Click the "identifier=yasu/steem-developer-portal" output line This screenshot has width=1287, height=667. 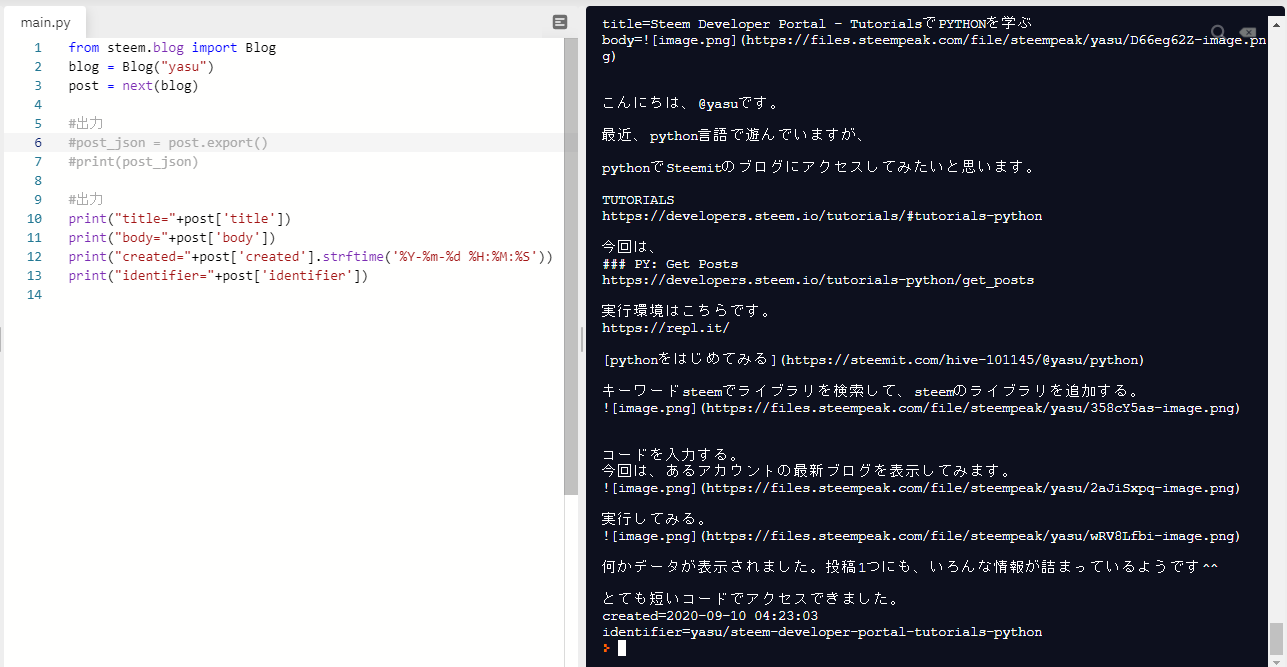point(822,632)
